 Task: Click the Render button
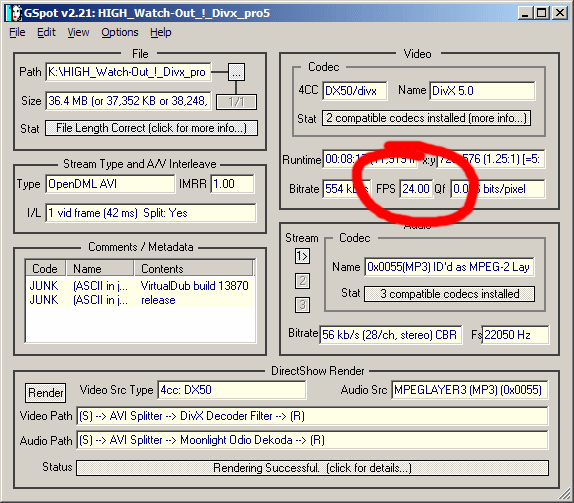(x=46, y=393)
